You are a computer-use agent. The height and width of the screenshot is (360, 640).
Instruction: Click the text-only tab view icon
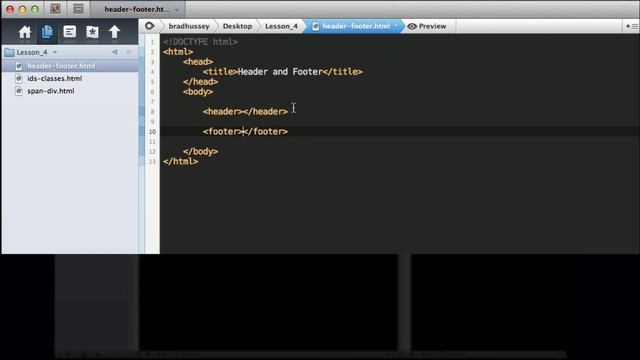point(78,9)
